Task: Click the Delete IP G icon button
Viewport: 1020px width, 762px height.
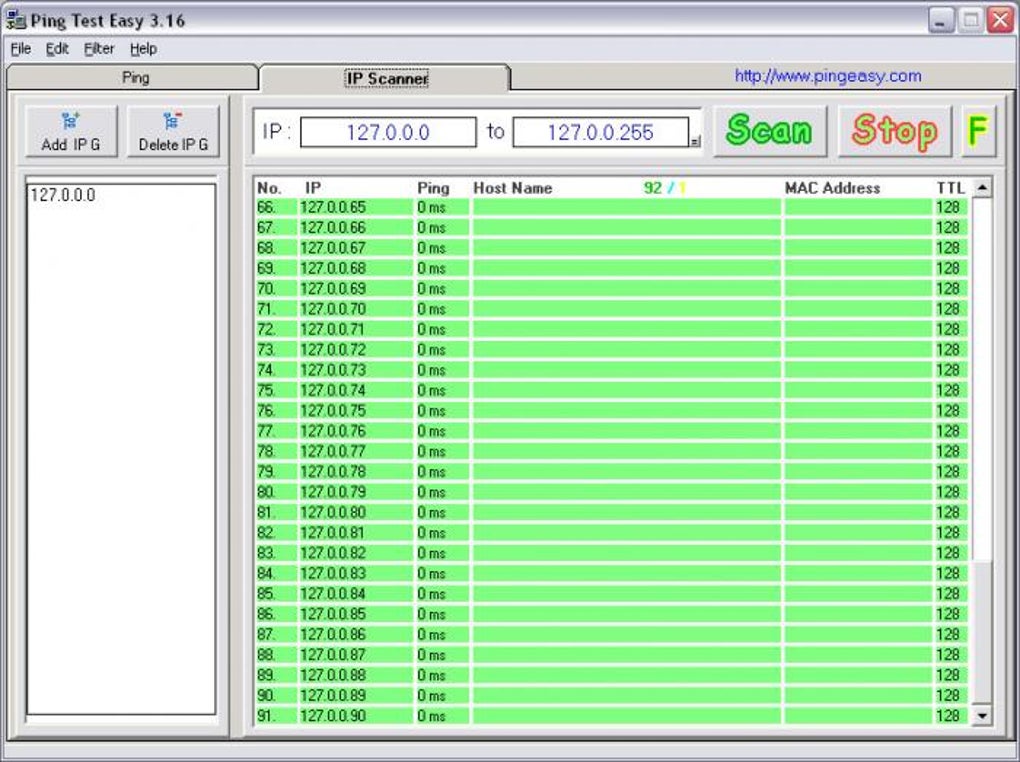Action: [x=173, y=131]
